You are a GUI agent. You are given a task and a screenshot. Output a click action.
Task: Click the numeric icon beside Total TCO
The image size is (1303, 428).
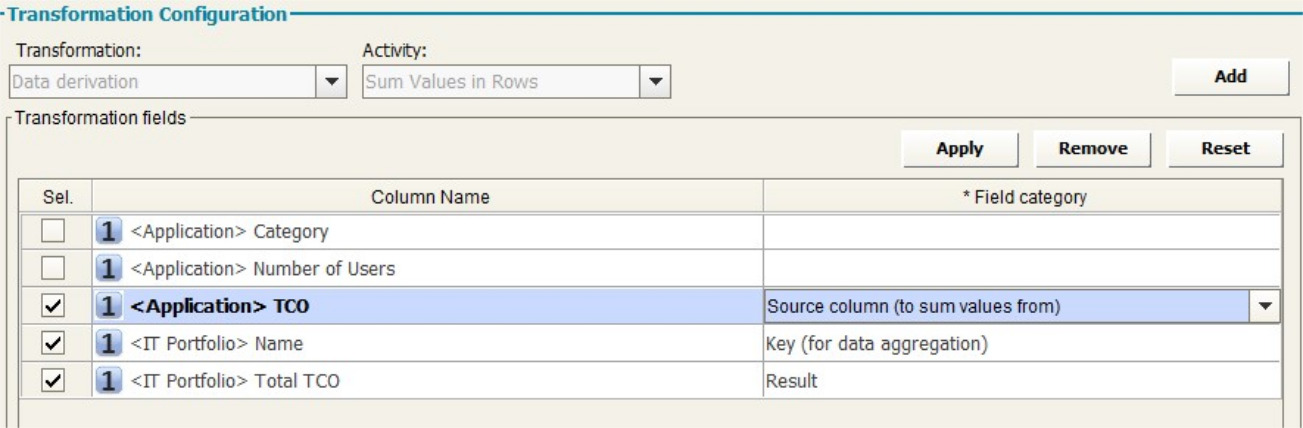(109, 381)
